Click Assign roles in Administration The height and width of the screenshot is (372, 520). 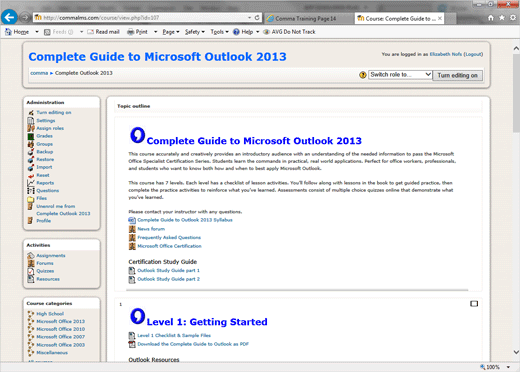point(50,128)
